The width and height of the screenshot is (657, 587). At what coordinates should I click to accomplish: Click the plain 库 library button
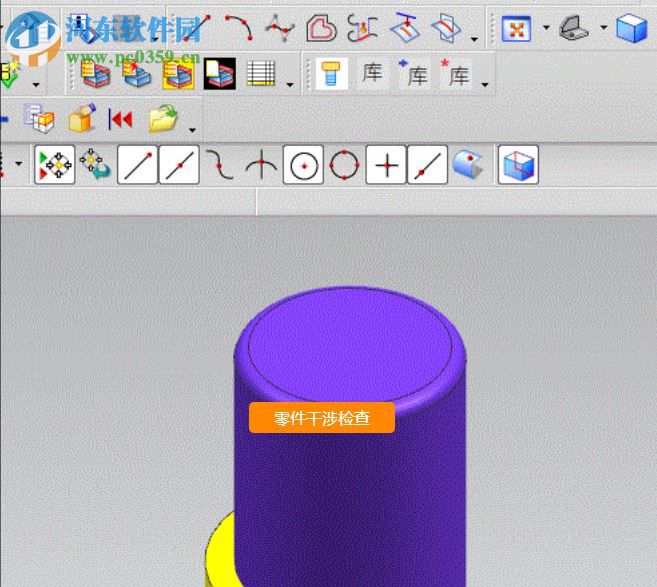point(372,73)
